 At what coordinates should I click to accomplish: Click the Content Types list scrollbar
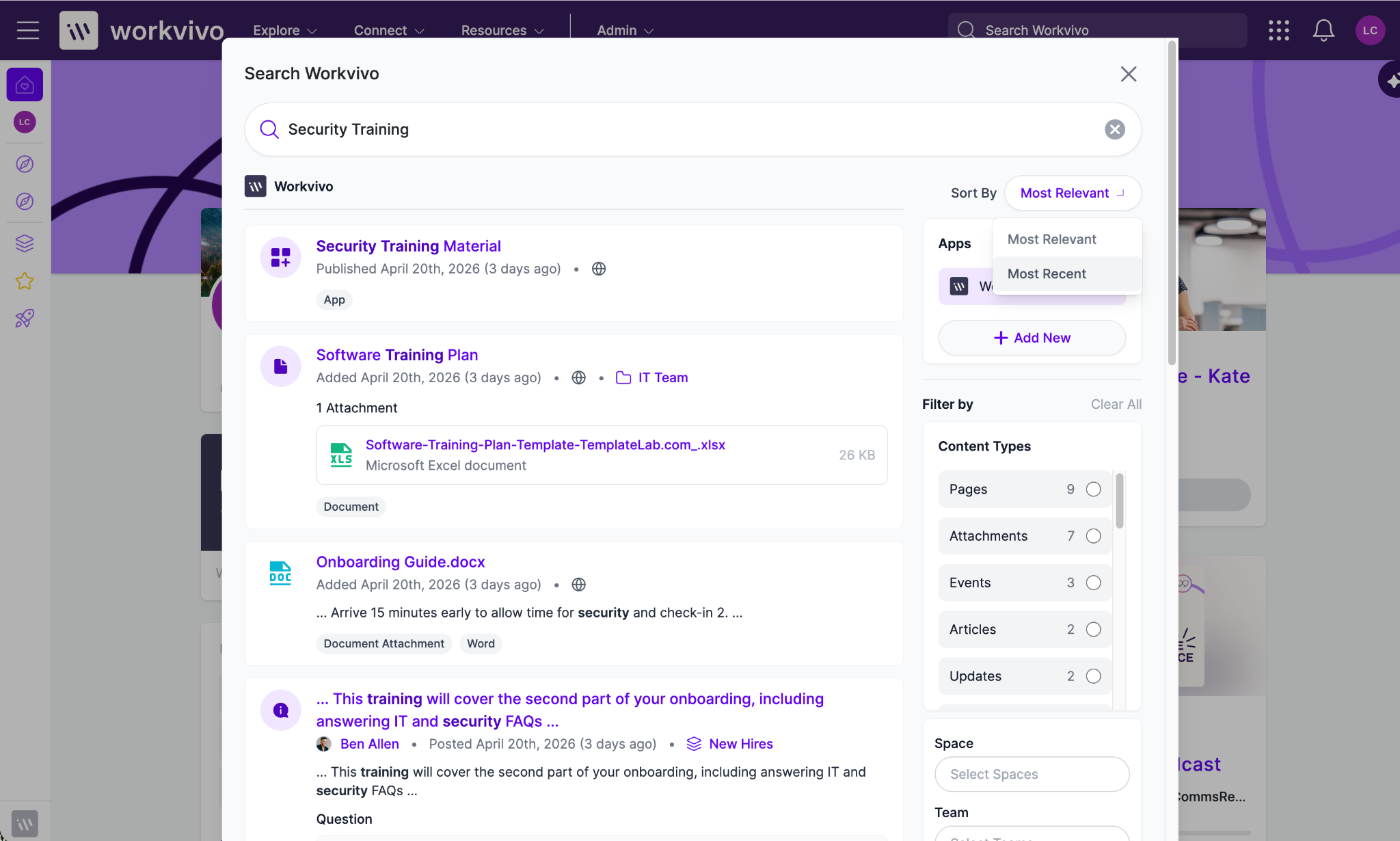1119,501
